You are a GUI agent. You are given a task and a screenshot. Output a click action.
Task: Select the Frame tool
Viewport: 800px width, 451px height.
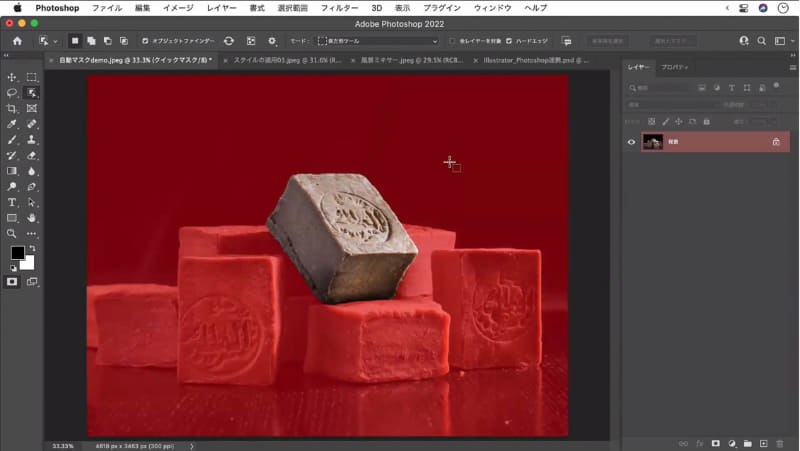pyautogui.click(x=32, y=108)
